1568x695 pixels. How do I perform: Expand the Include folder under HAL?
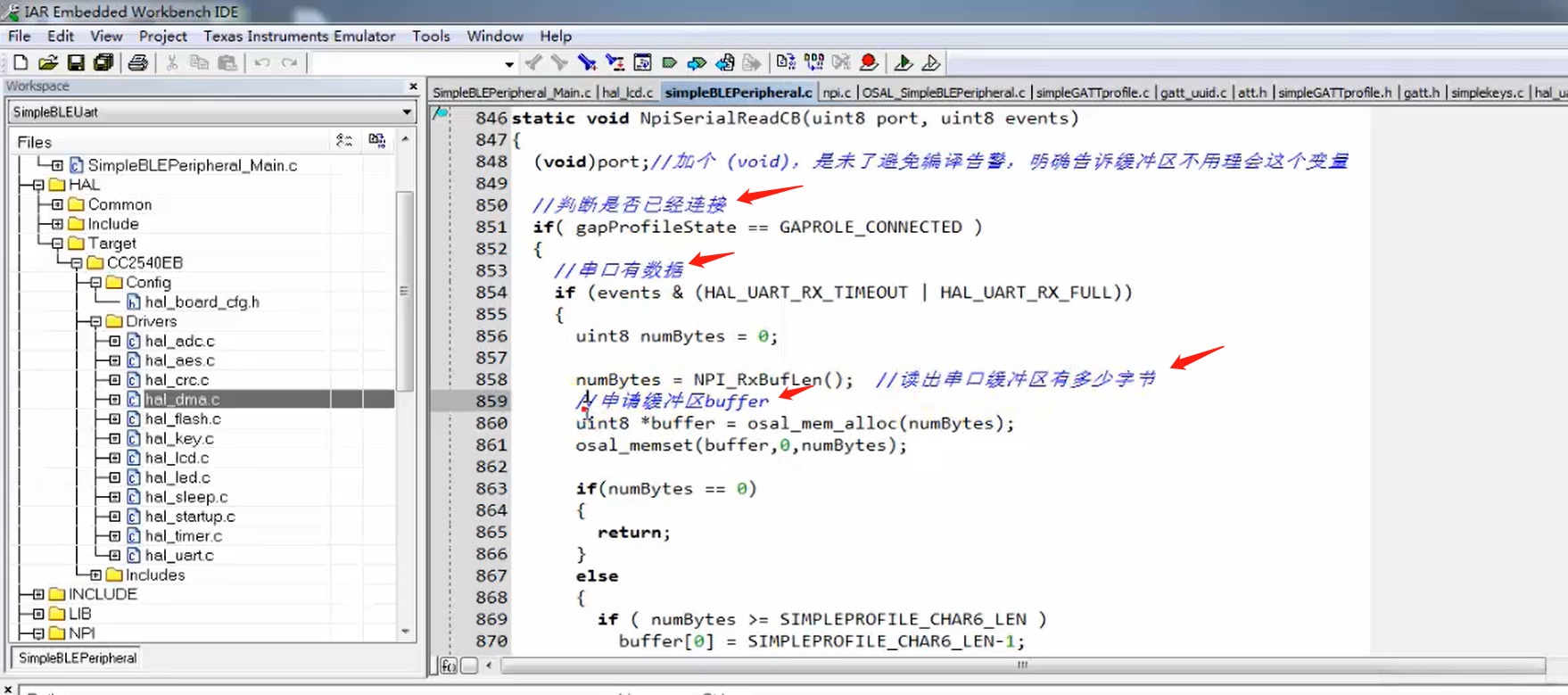coord(57,224)
